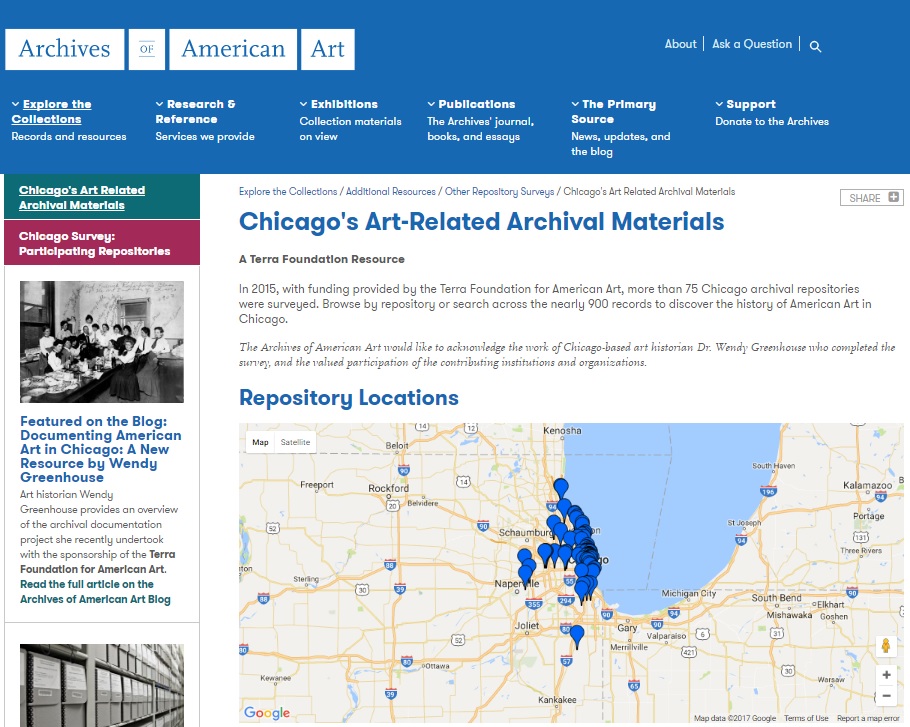The height and width of the screenshot is (727, 910).
Task: Open map Terms of Use link
Action: coord(806,718)
